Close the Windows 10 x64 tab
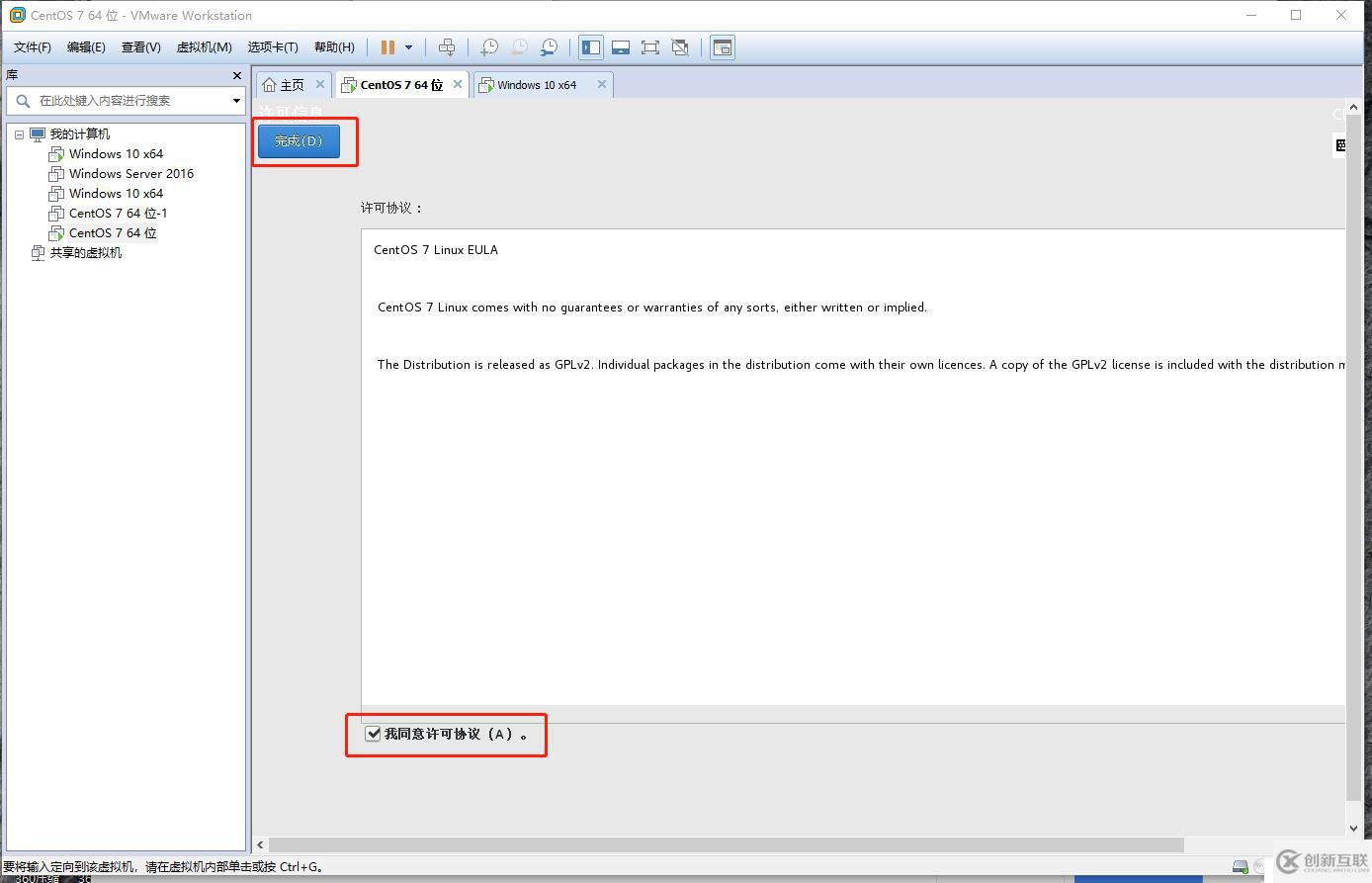Screen dimensions: 1372x883 pyautogui.click(x=601, y=84)
